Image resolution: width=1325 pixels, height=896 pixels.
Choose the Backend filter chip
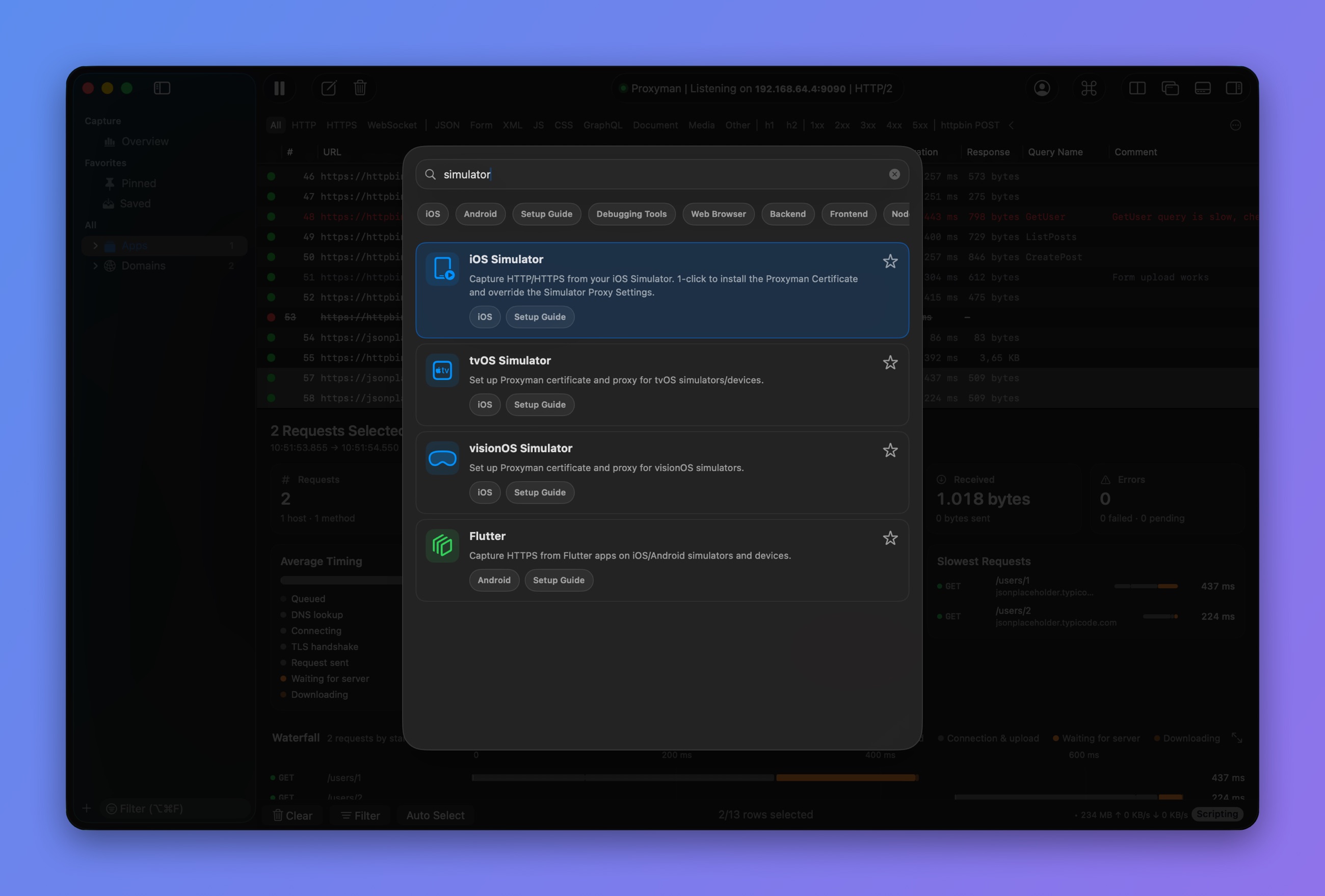[x=787, y=214]
